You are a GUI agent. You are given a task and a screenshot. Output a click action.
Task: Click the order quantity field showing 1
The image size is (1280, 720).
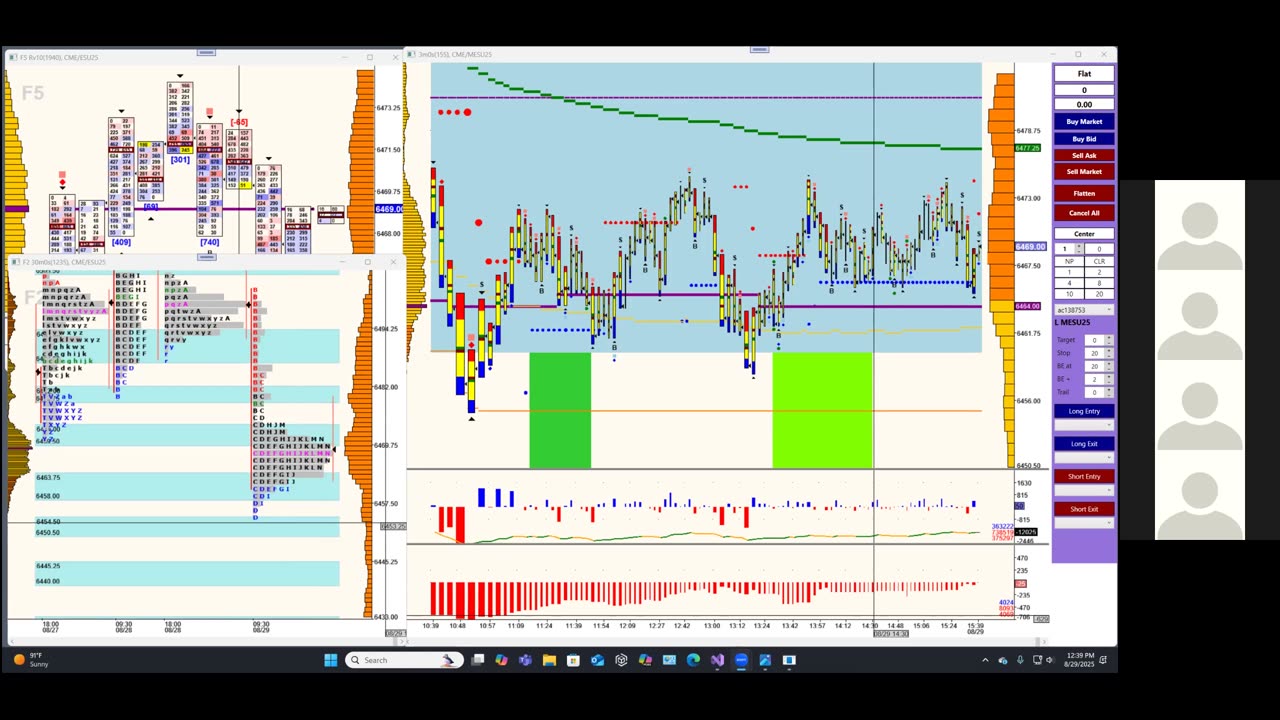click(x=1066, y=249)
